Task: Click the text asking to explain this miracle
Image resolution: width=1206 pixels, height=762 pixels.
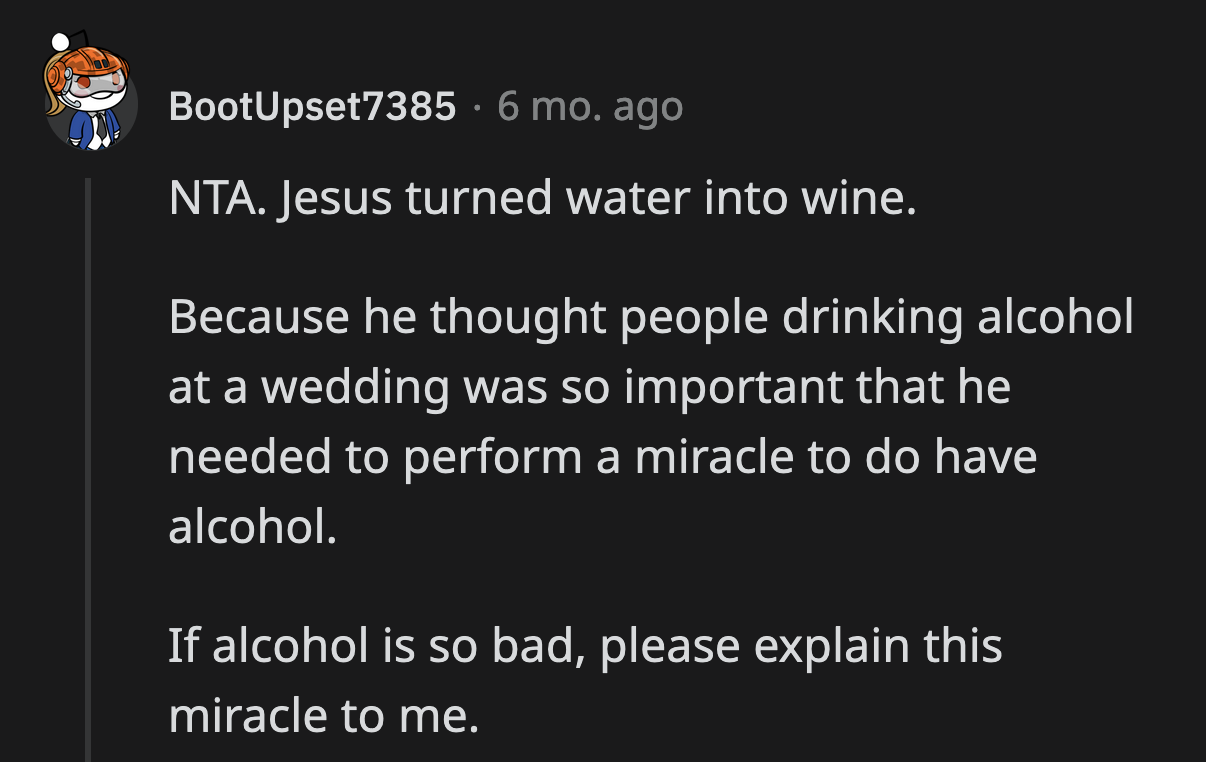Action: pos(586,680)
